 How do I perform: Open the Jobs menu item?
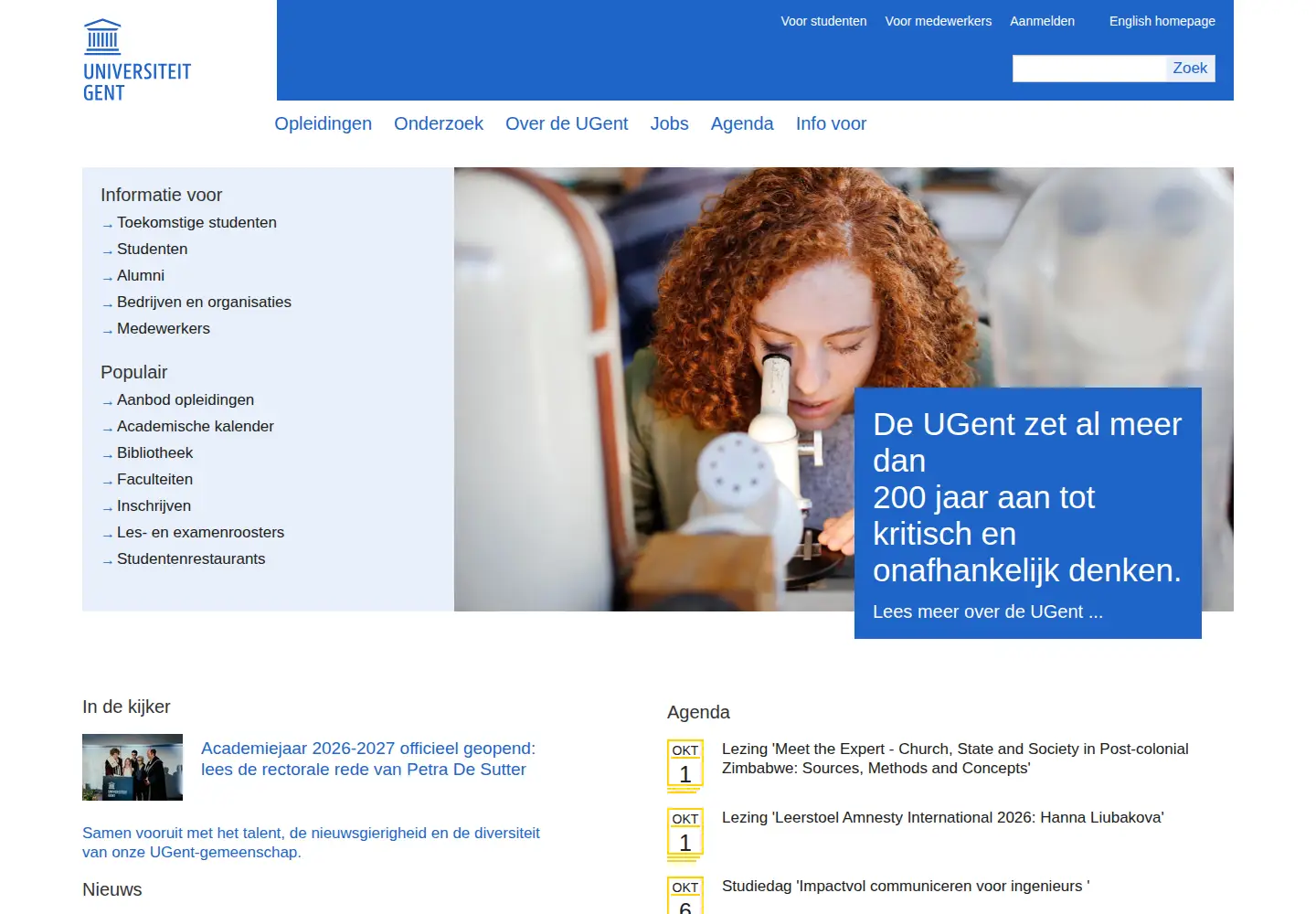670,123
